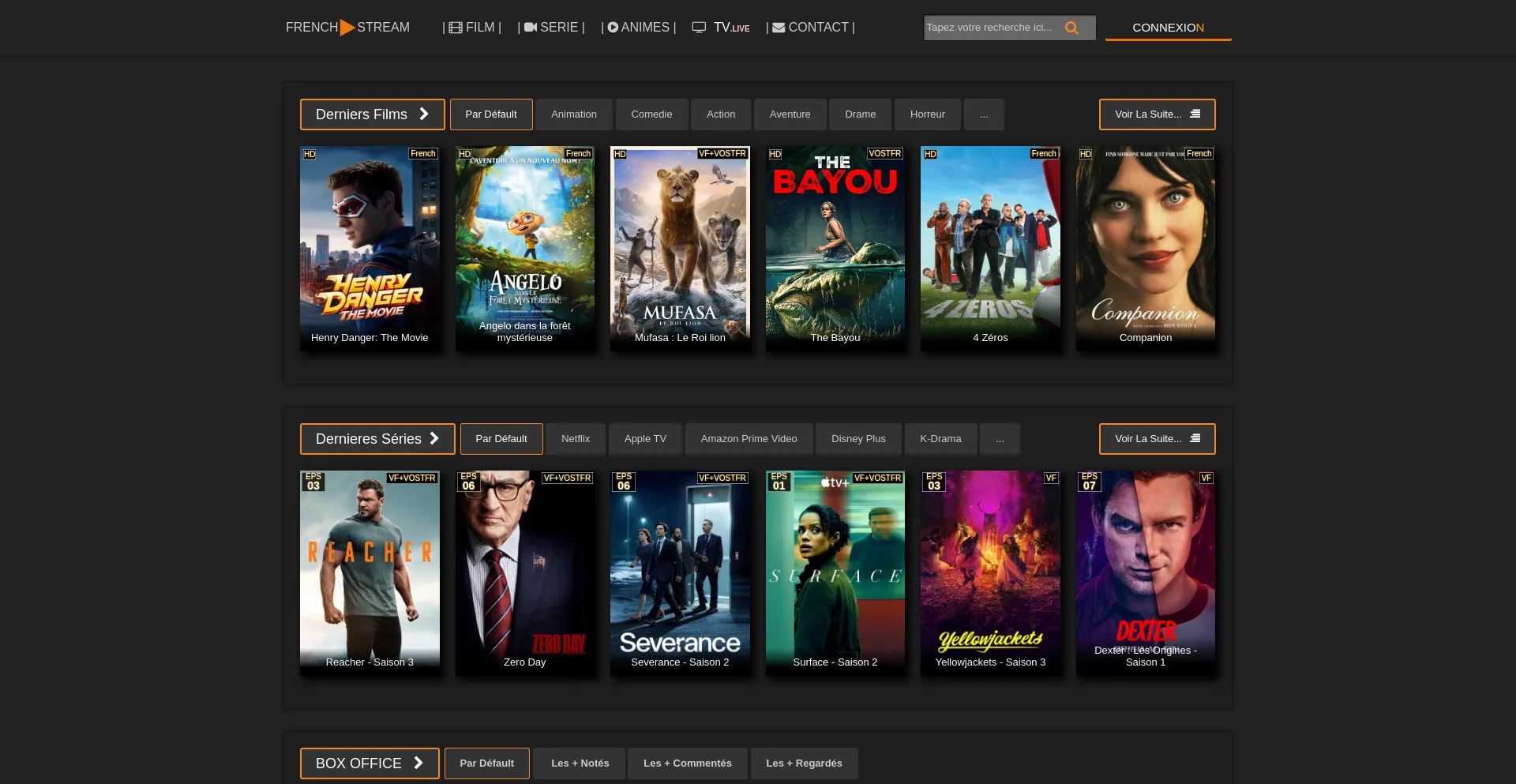The height and width of the screenshot is (784, 1516).
Task: Open the Reacher - Saison 3 poster
Action: [x=370, y=573]
